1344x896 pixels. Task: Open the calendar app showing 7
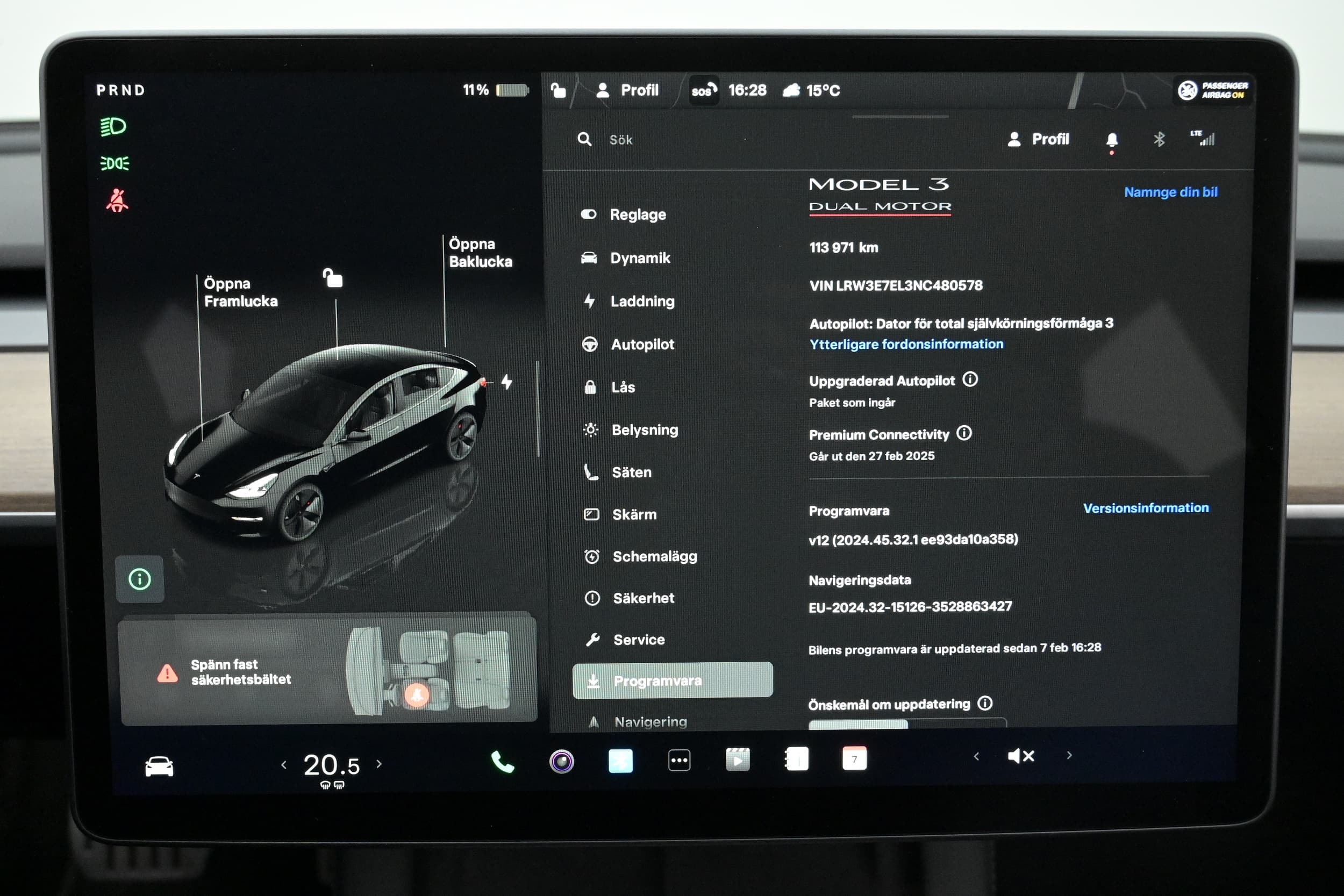[x=854, y=758]
